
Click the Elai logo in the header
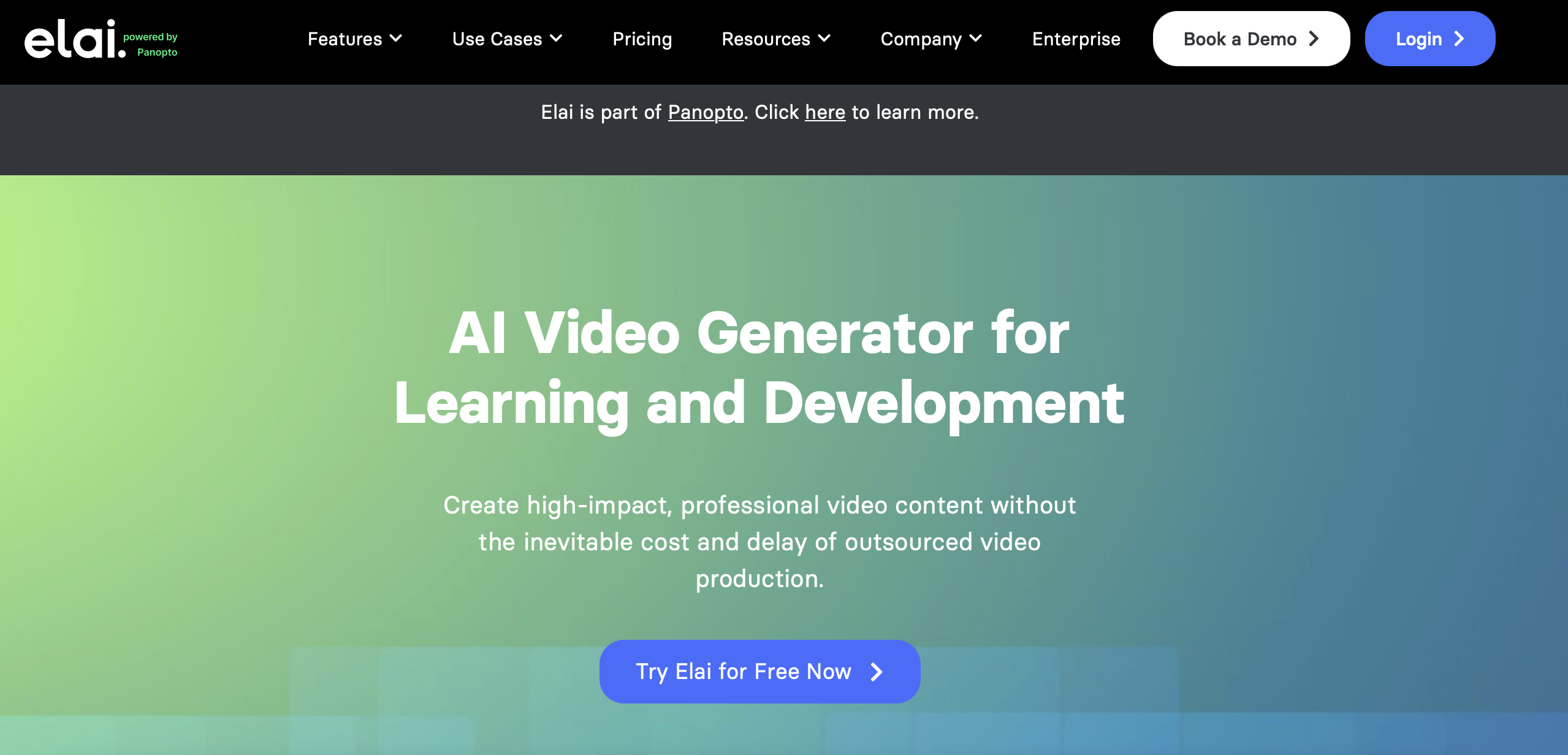click(x=75, y=39)
